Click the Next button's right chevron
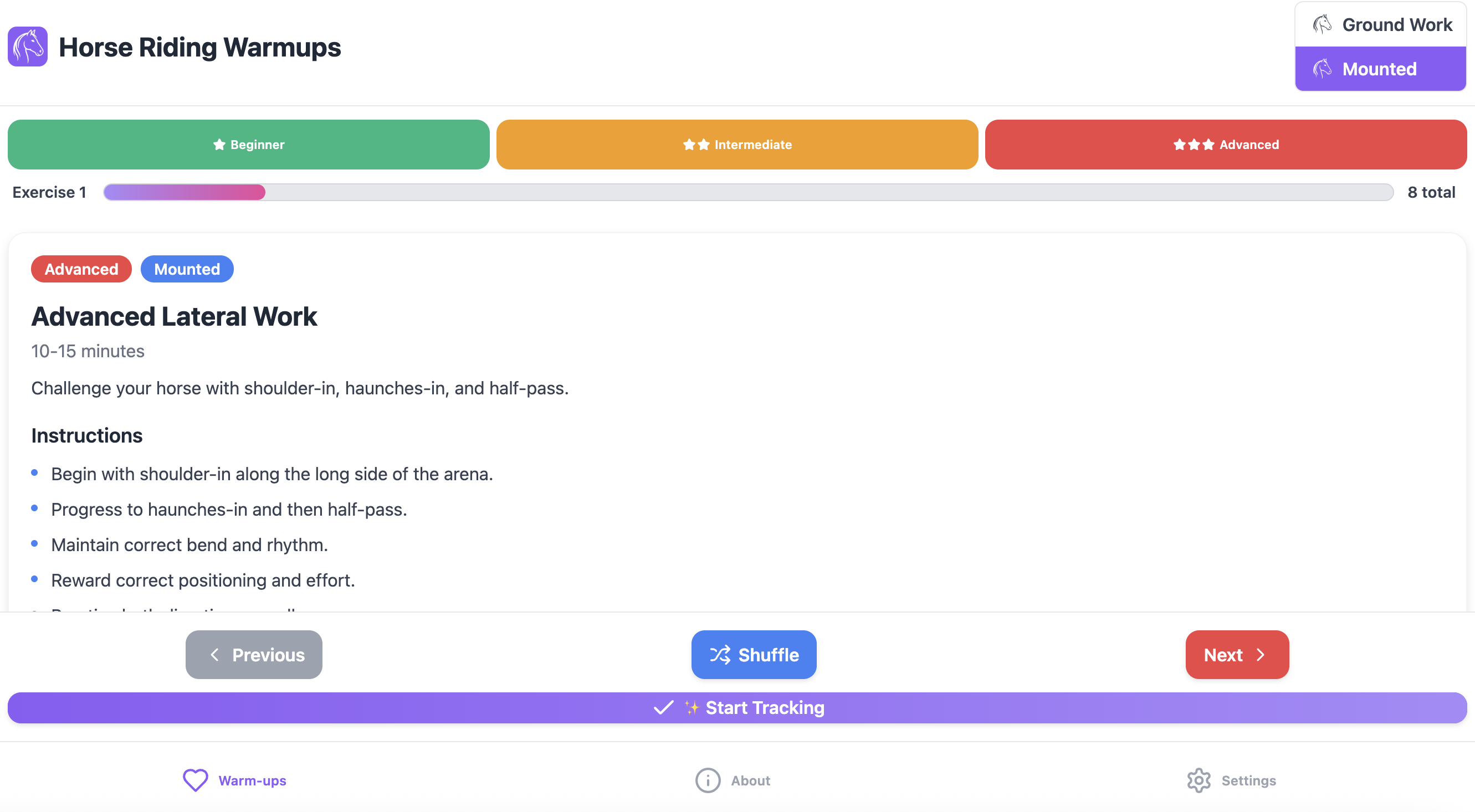 coord(1260,655)
